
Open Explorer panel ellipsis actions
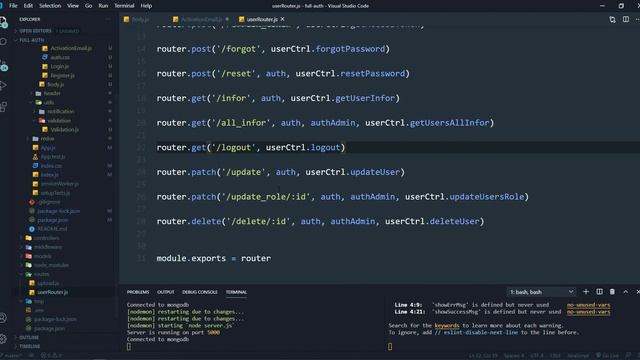click(x=108, y=19)
